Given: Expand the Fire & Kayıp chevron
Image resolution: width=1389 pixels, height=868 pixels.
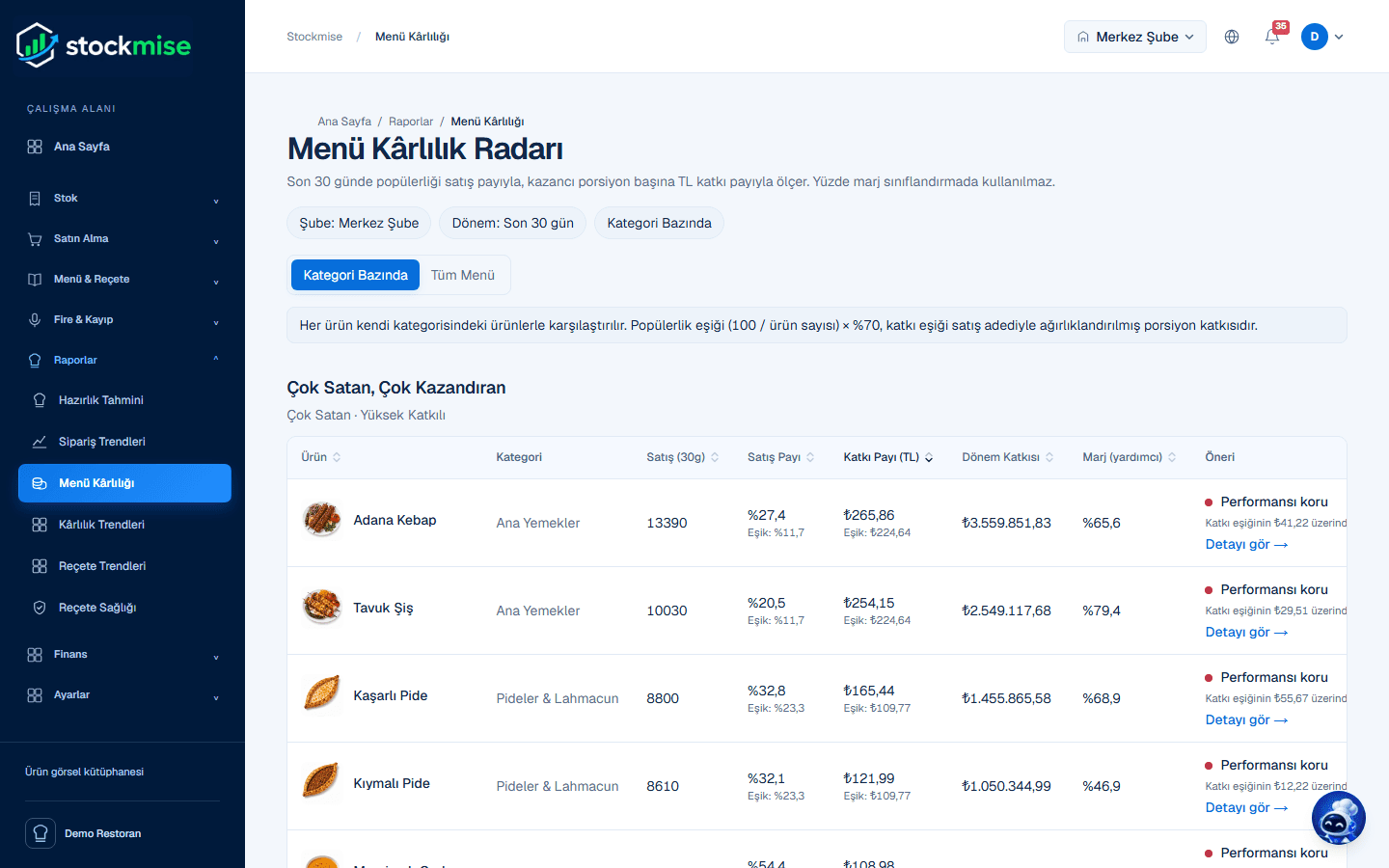Looking at the screenshot, I should pyautogui.click(x=216, y=321).
